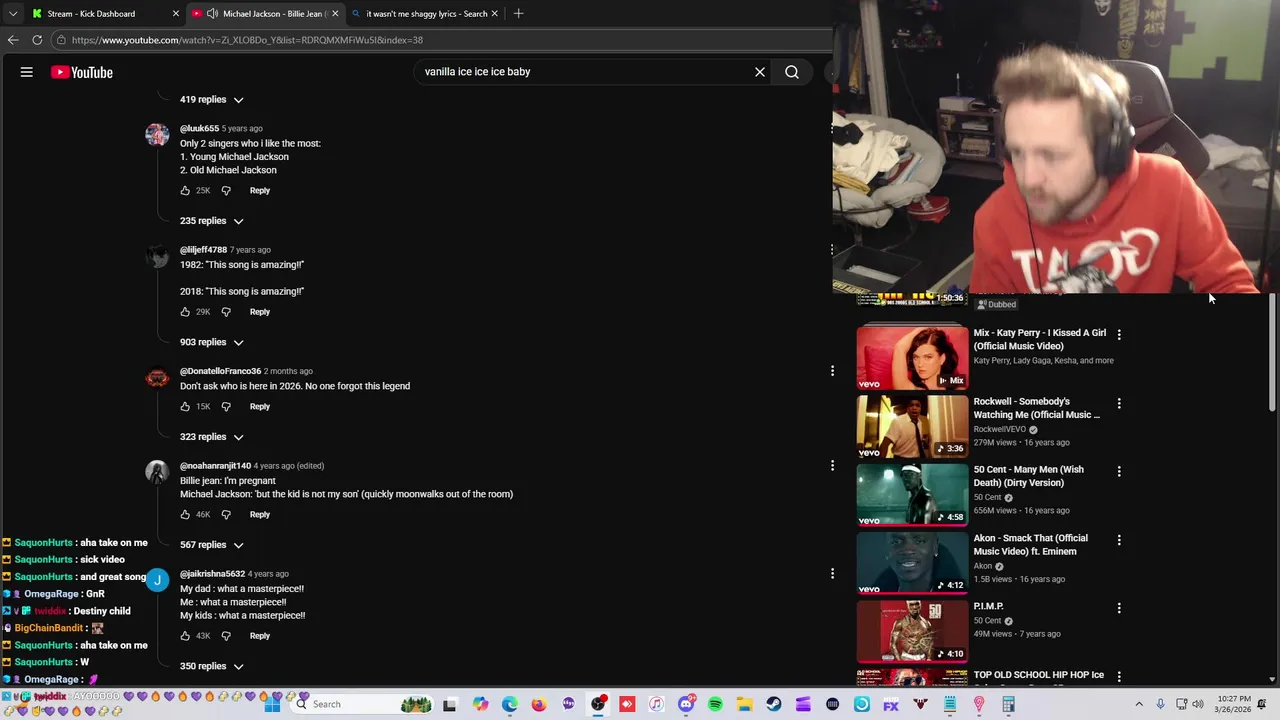Like the comment by @luuk655

tap(185, 190)
